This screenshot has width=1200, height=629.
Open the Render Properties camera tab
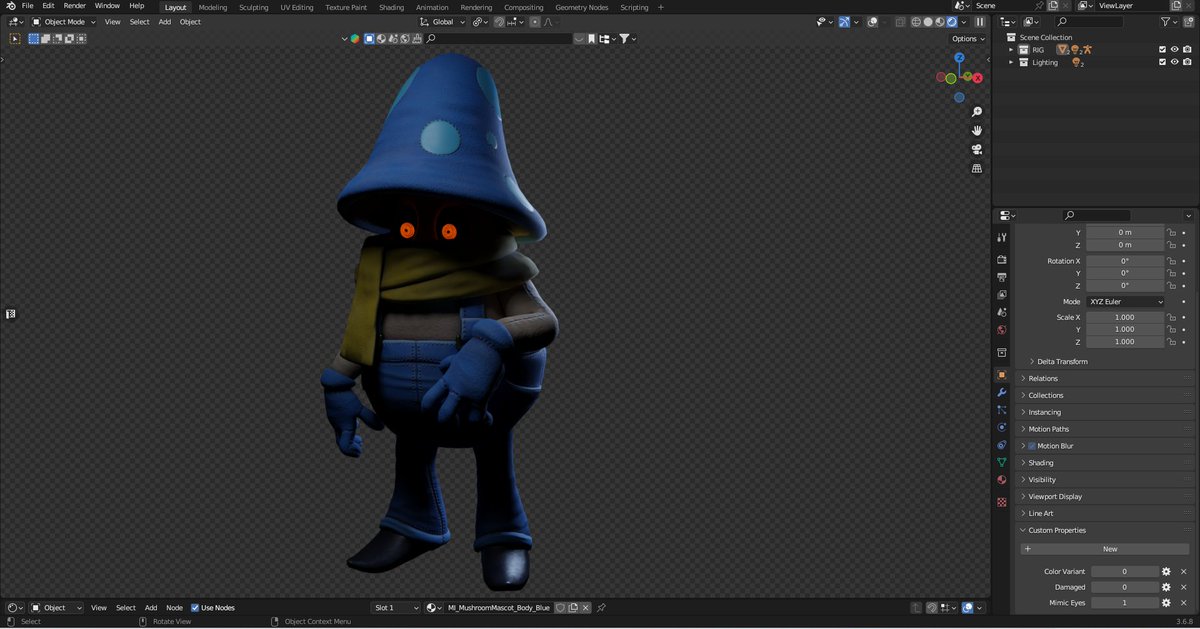[x=1001, y=261]
